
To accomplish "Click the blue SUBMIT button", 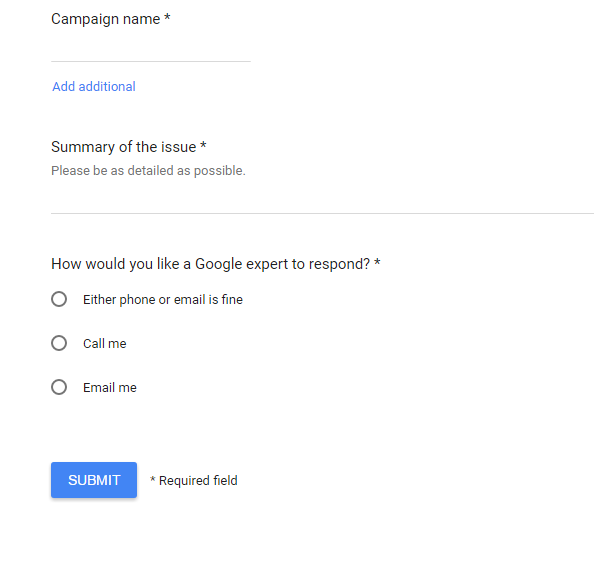I will pyautogui.click(x=94, y=480).
